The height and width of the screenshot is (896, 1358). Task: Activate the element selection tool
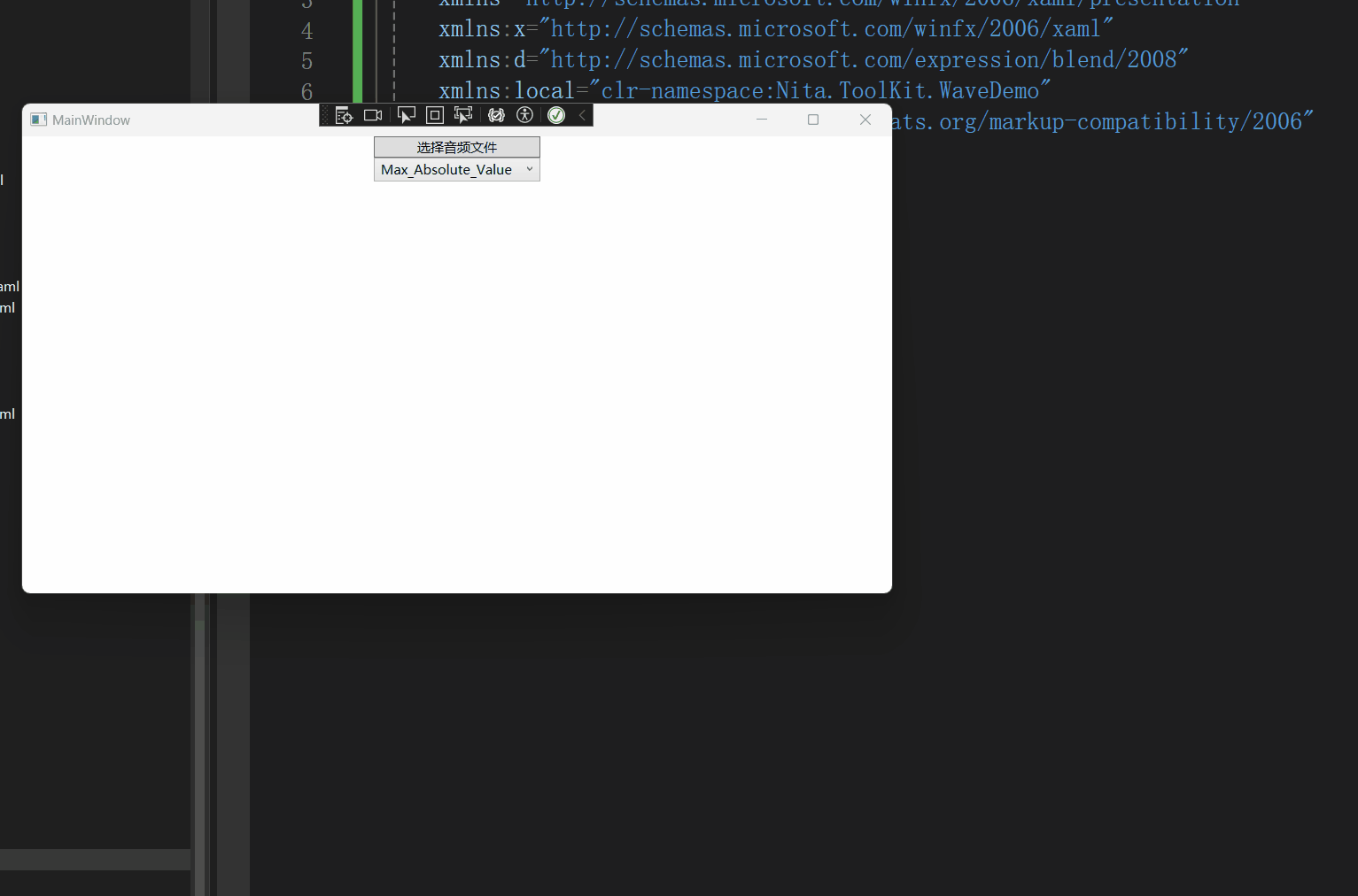[x=406, y=114]
